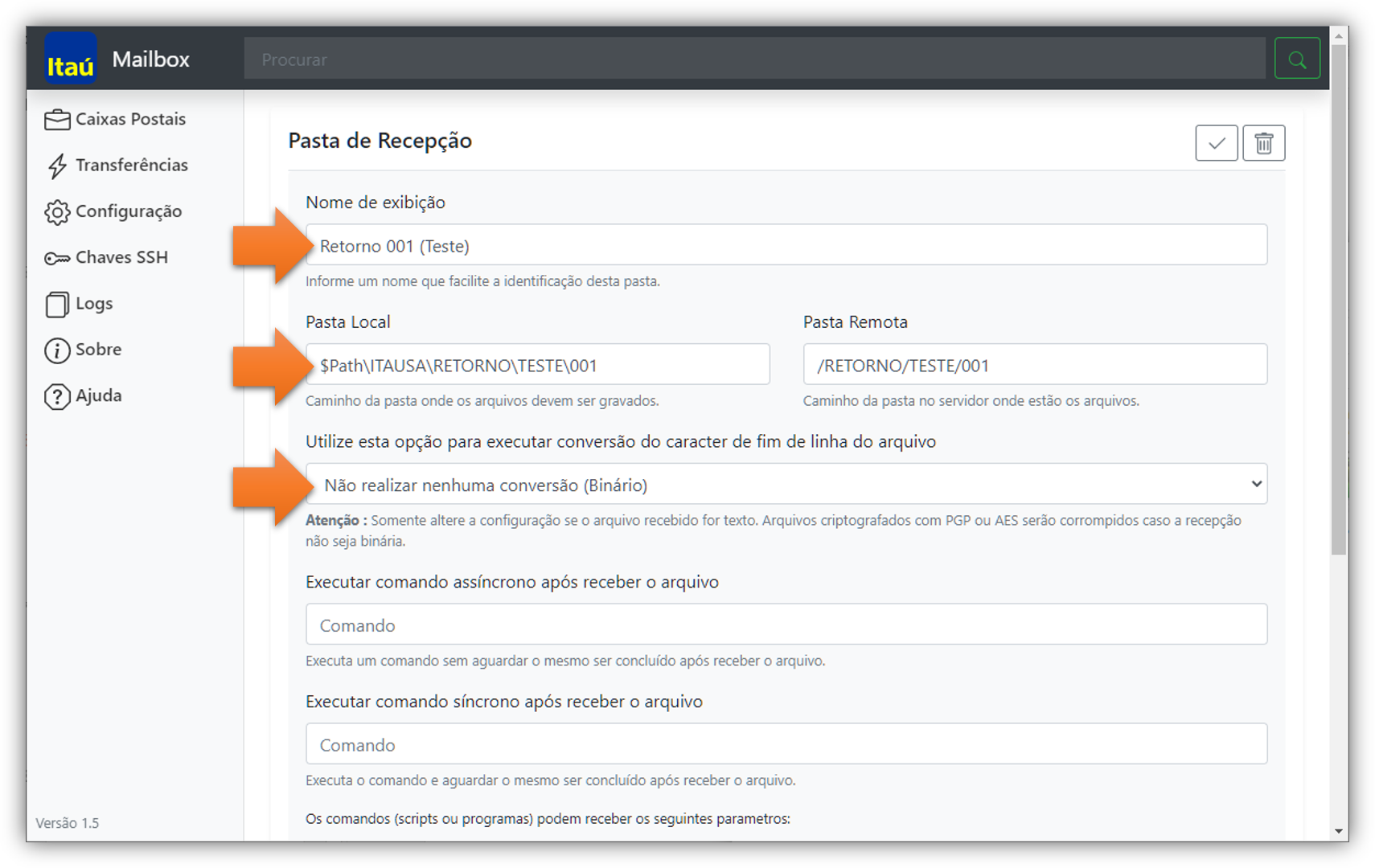The width and height of the screenshot is (1375, 868).
Task: Click the Configuração gear icon
Action: [x=57, y=212]
